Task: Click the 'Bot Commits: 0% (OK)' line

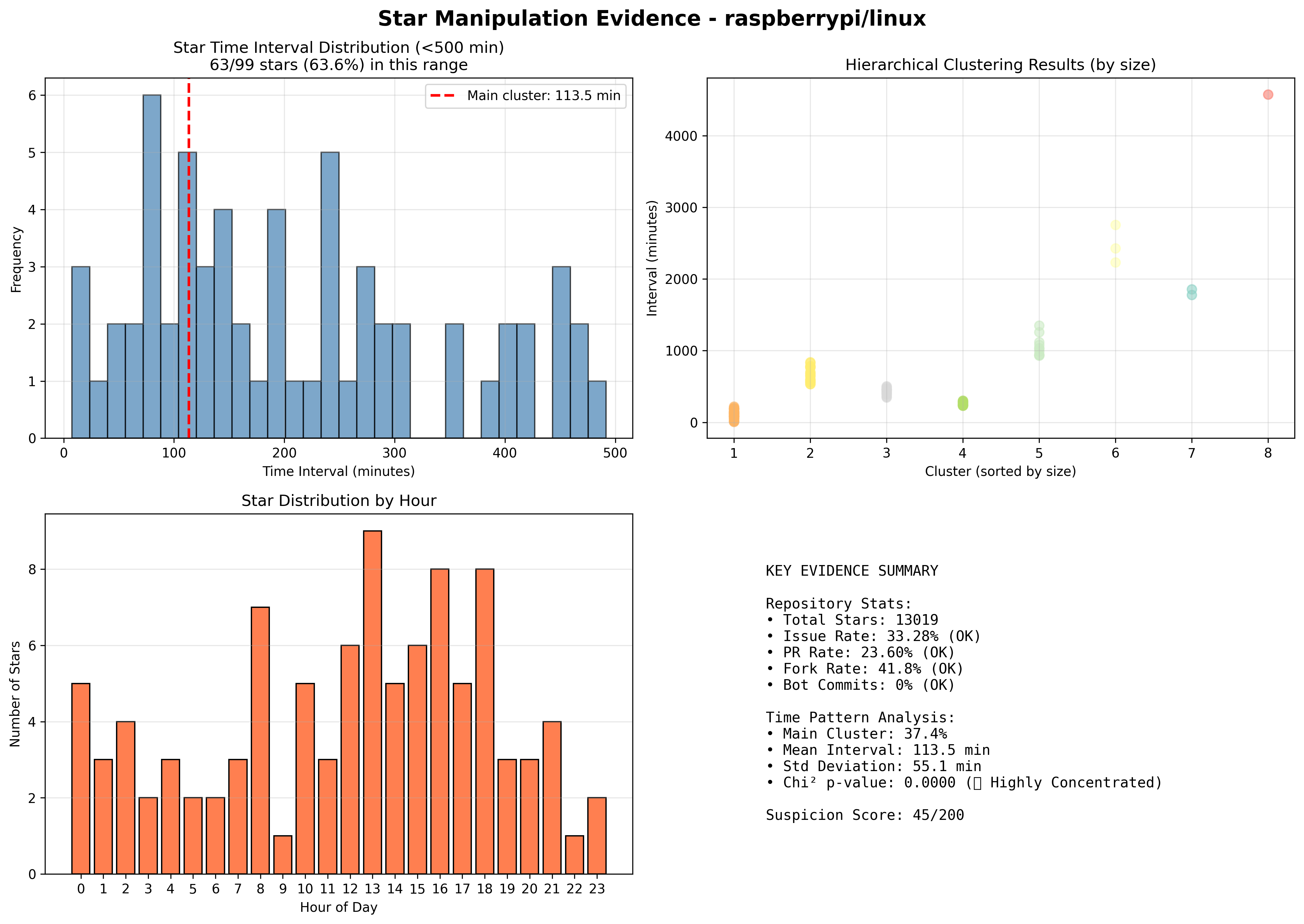Action: [860, 685]
